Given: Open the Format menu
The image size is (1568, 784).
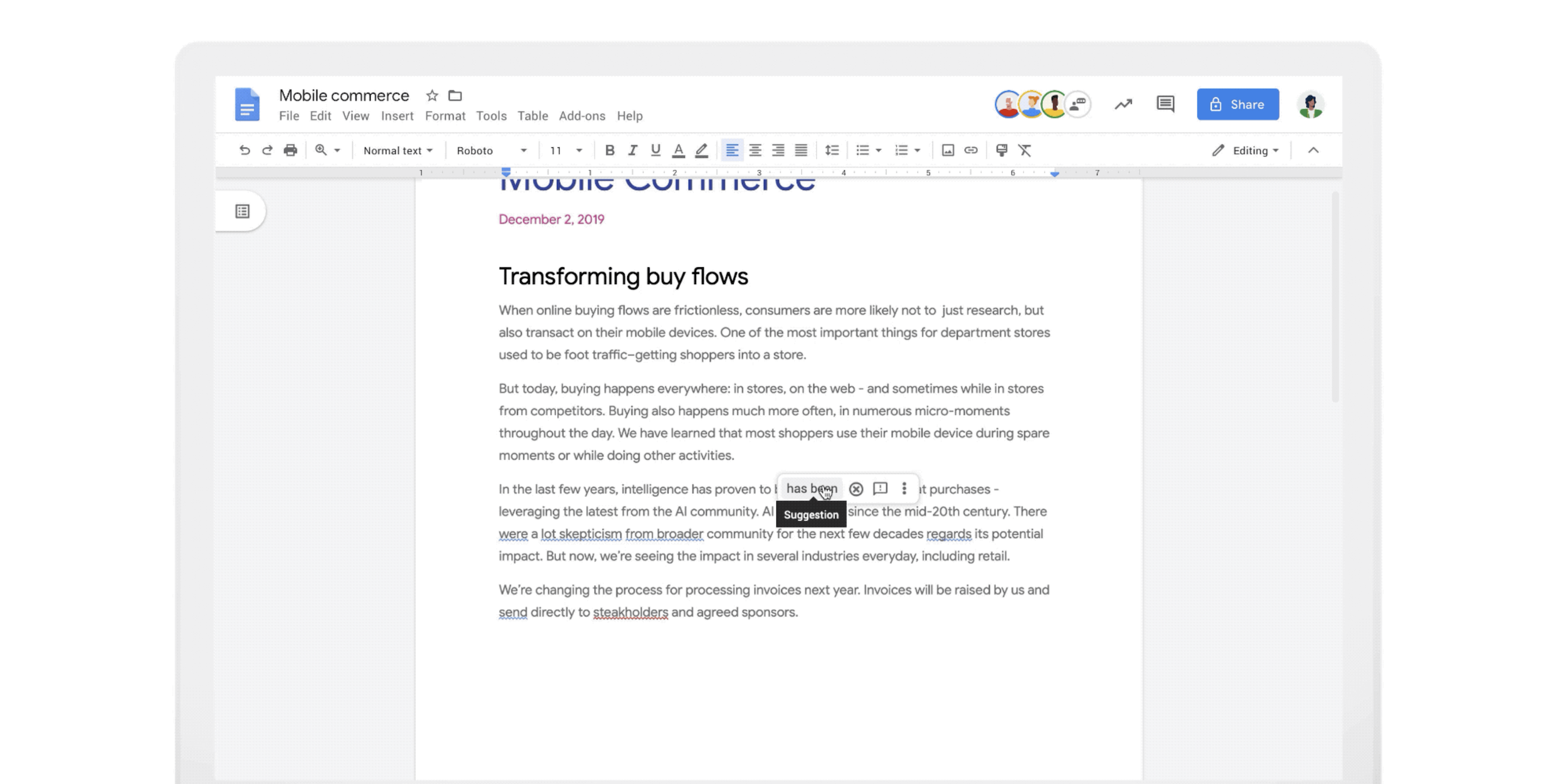Looking at the screenshot, I should (445, 115).
